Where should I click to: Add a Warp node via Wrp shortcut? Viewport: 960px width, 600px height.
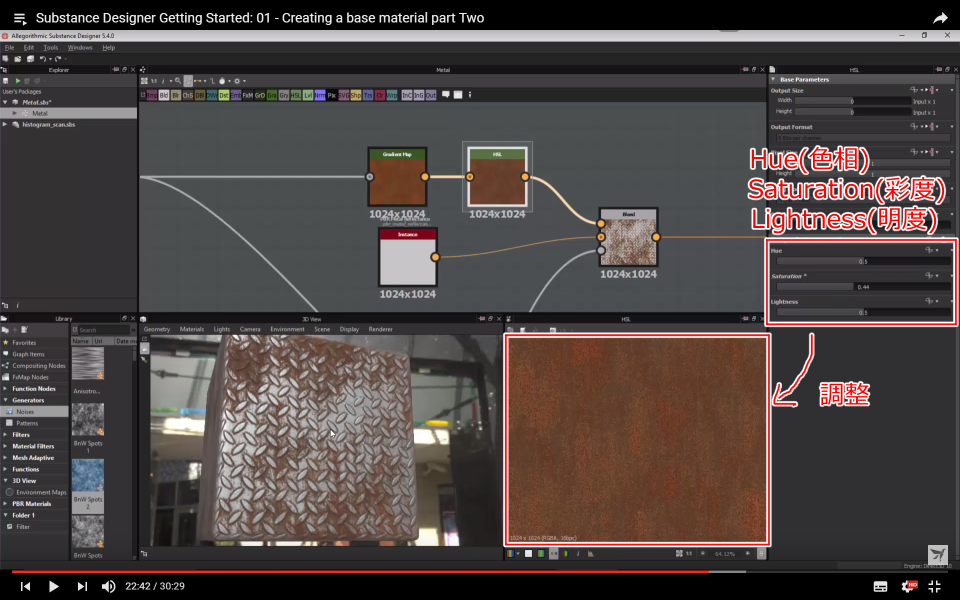pyautogui.click(x=392, y=95)
